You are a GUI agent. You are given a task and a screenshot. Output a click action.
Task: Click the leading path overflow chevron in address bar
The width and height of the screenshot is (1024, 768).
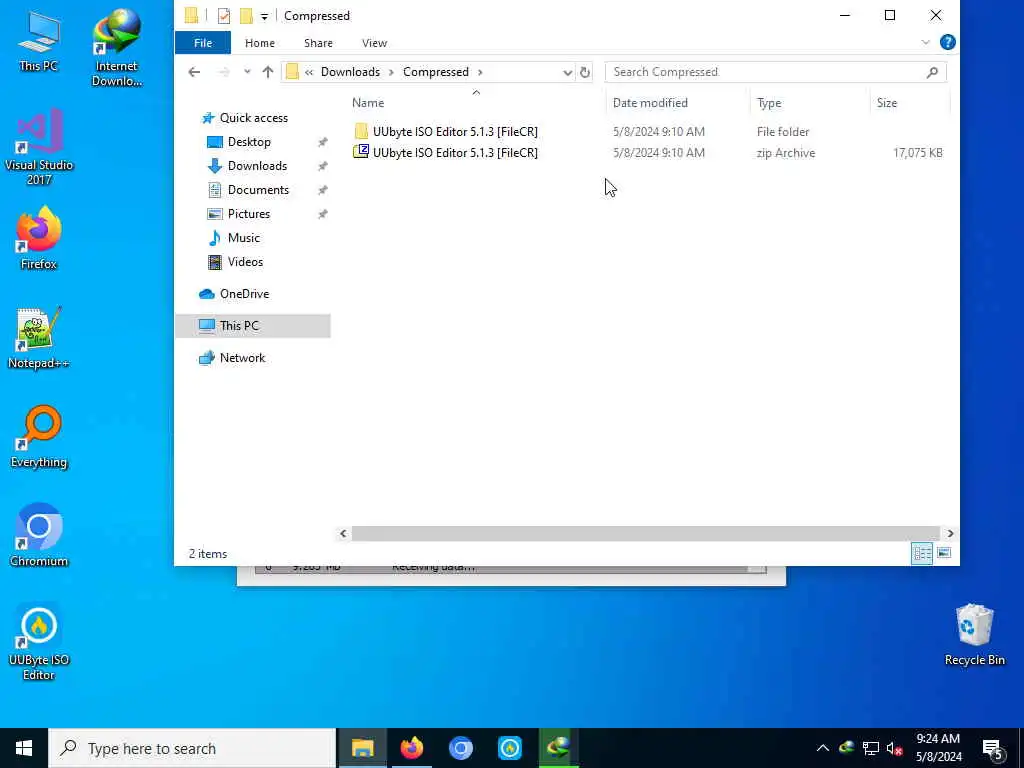(309, 72)
